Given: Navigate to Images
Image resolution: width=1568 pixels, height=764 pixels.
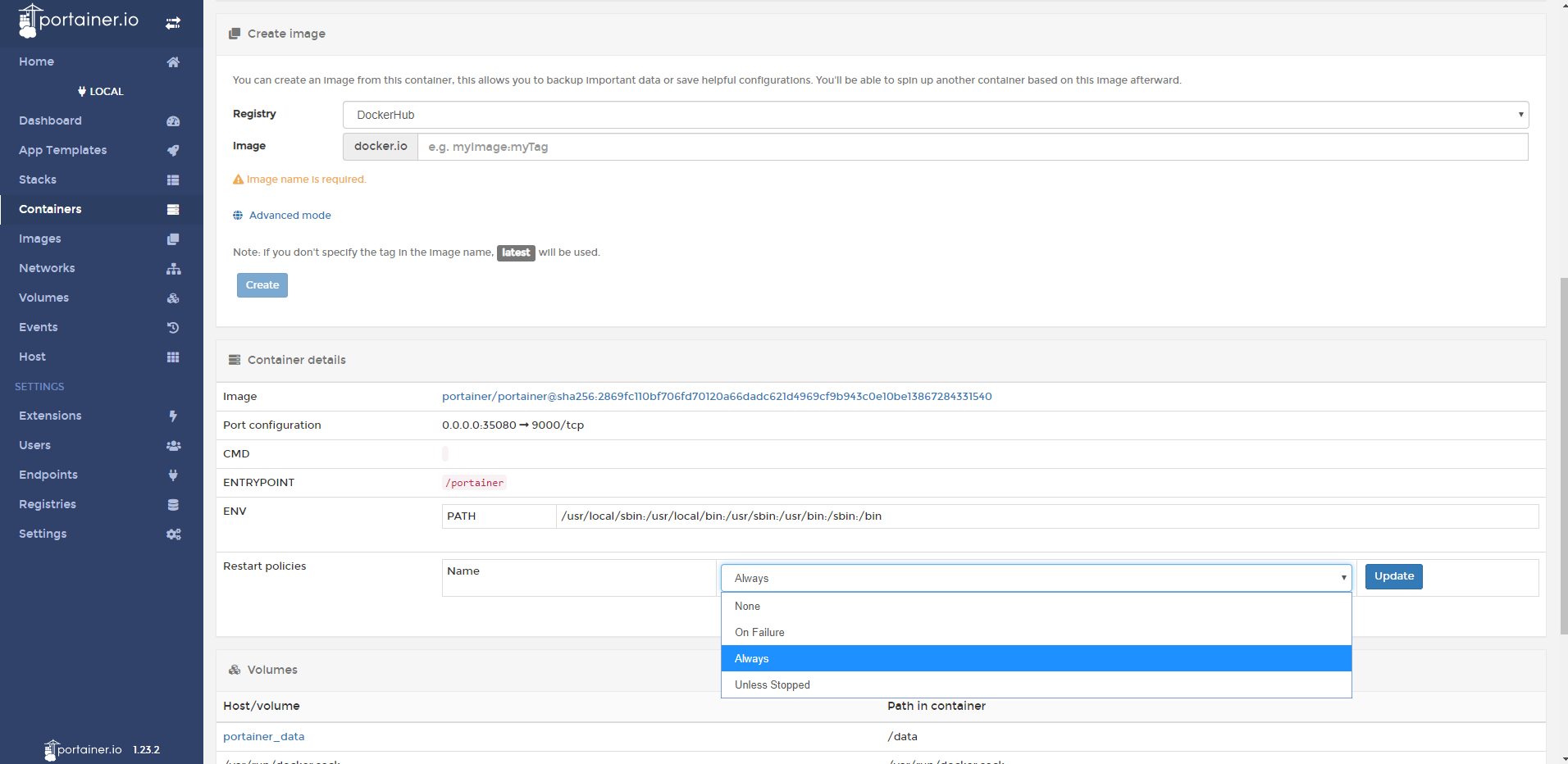Looking at the screenshot, I should (x=40, y=239).
